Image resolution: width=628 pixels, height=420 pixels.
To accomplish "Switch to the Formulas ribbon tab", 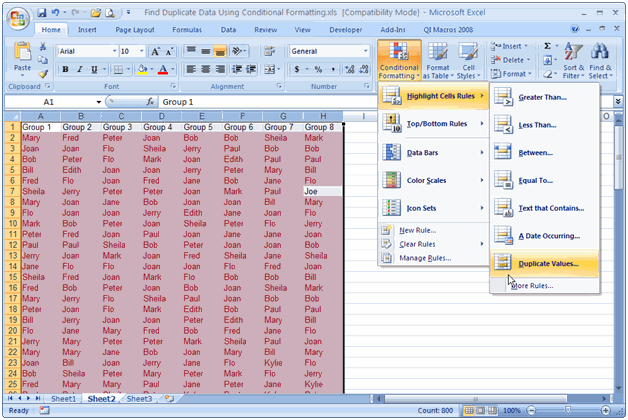I will click(x=186, y=30).
